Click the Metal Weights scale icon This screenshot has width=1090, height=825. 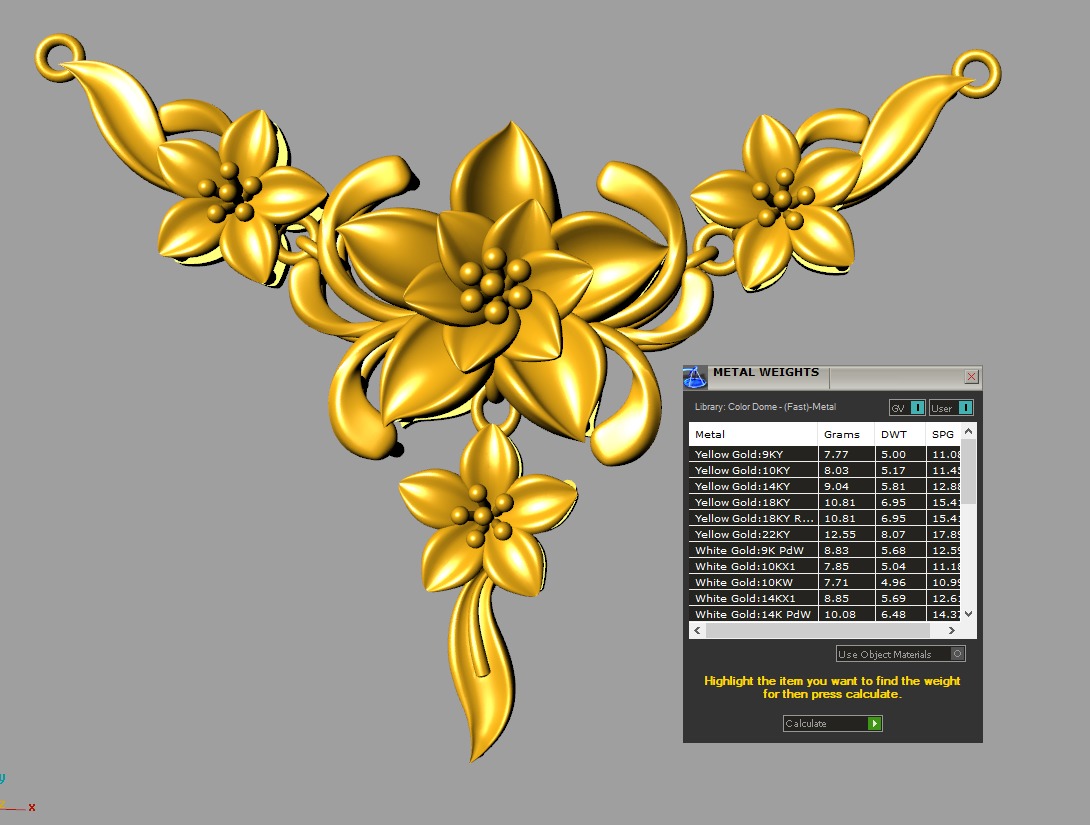(694, 377)
